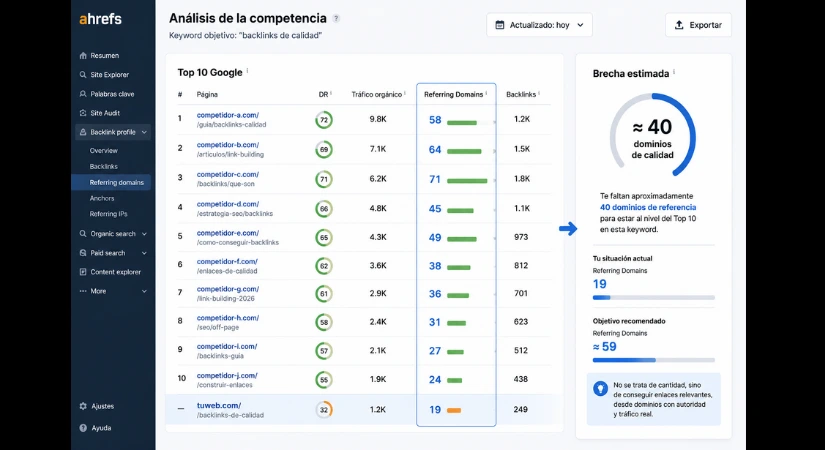This screenshot has height=450, width=825.
Task: Click info icon beside Brecha estimada
Action: point(674,72)
